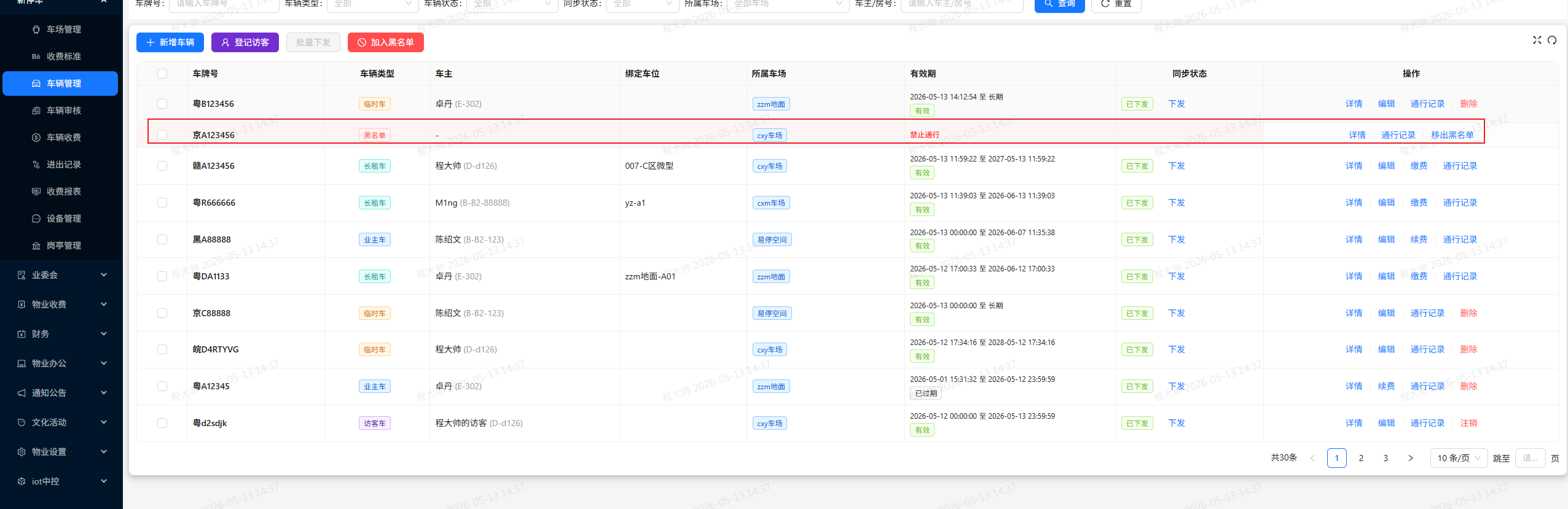Click the 设备管理 sidebar icon
The width and height of the screenshot is (1568, 509).
[x=36, y=219]
